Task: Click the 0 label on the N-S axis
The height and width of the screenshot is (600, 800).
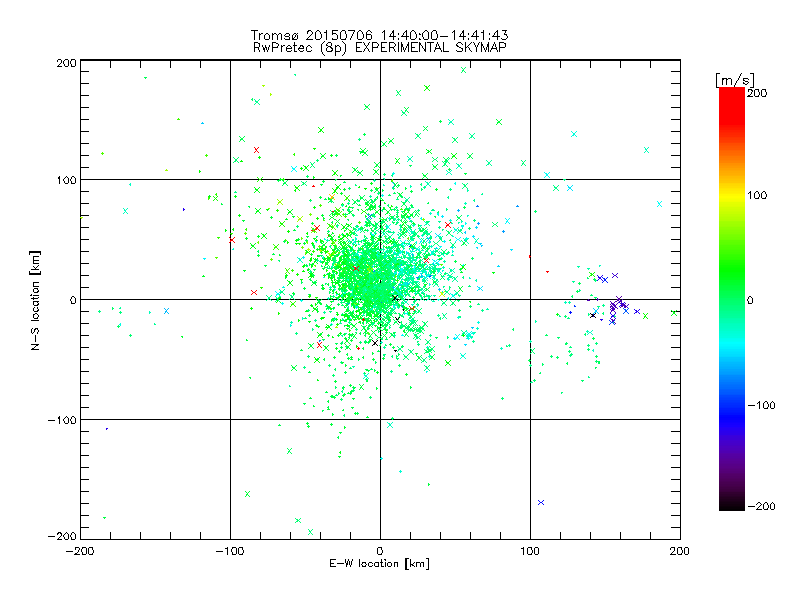Action: [x=73, y=300]
